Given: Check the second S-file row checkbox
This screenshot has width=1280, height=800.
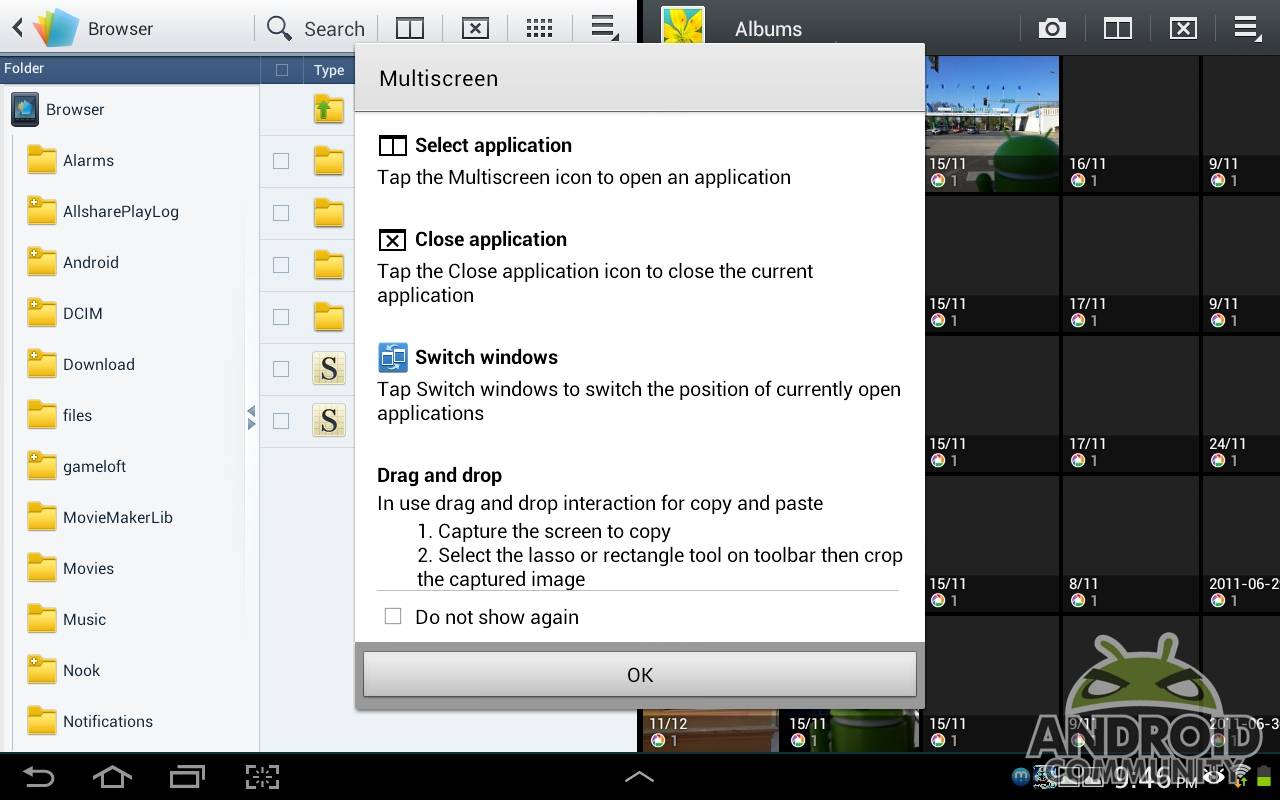Looking at the screenshot, I should coord(281,421).
